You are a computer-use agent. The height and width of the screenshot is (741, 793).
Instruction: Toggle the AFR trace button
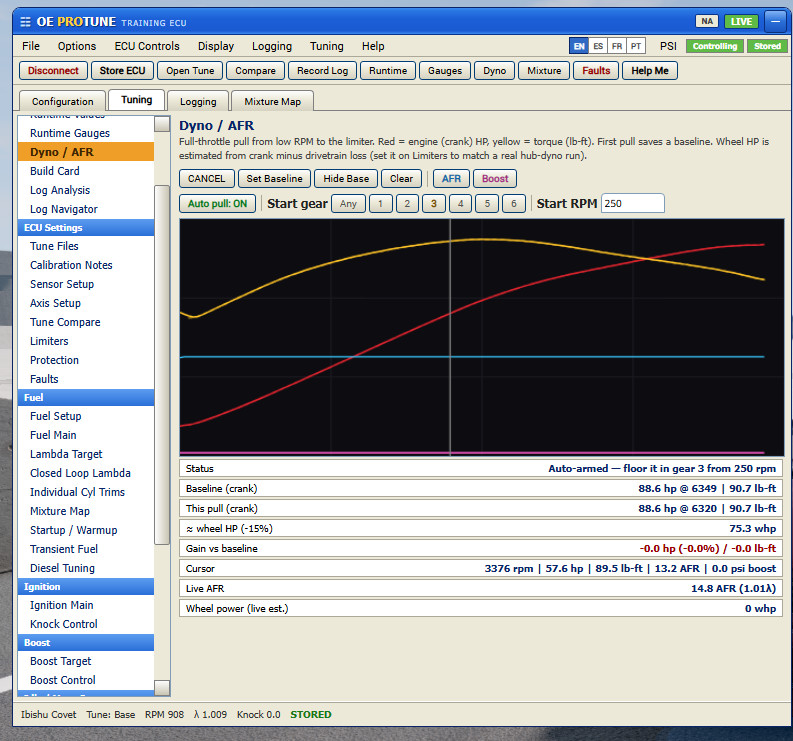coord(451,179)
